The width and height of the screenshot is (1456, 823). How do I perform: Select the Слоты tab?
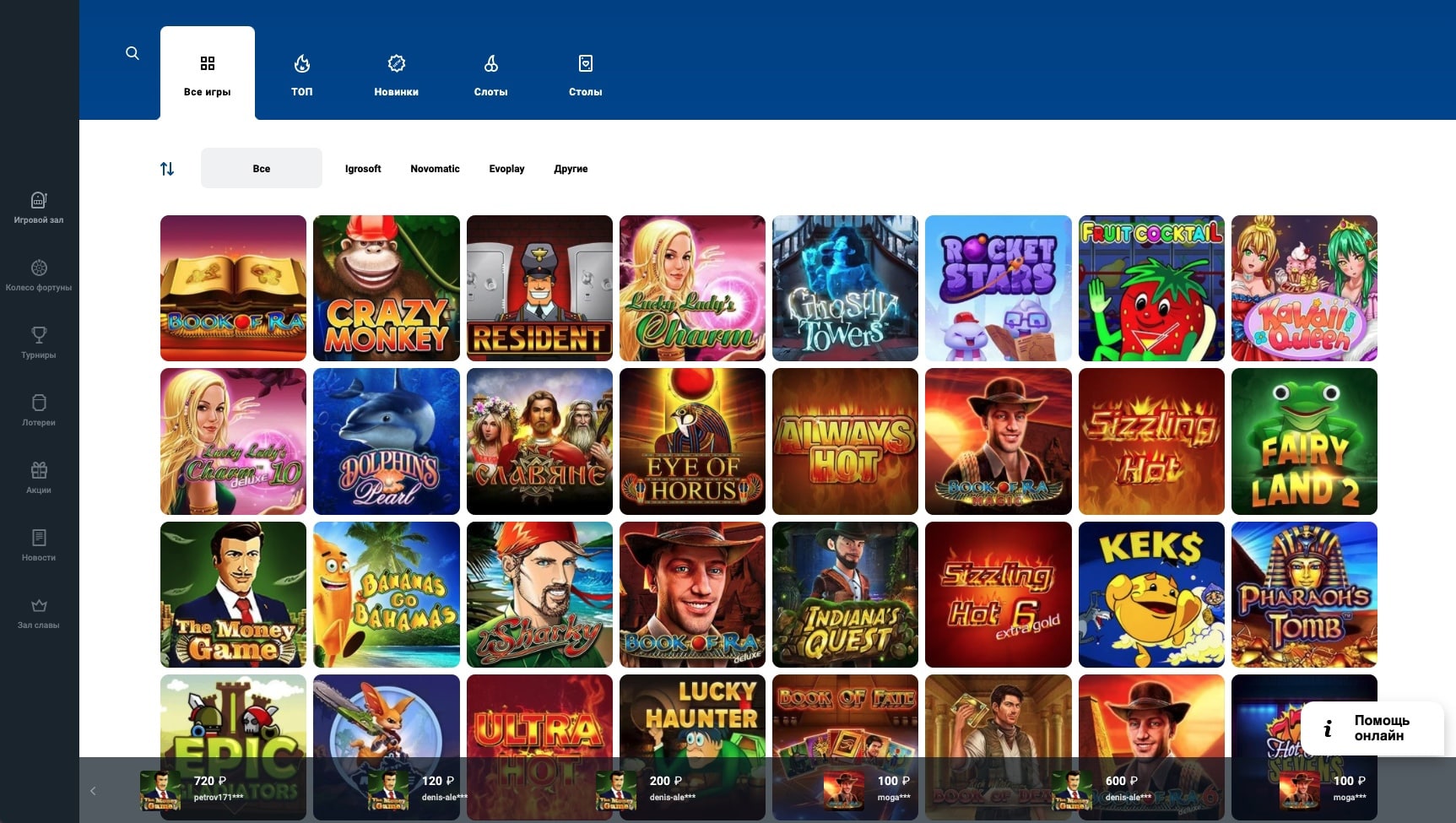[x=490, y=74]
